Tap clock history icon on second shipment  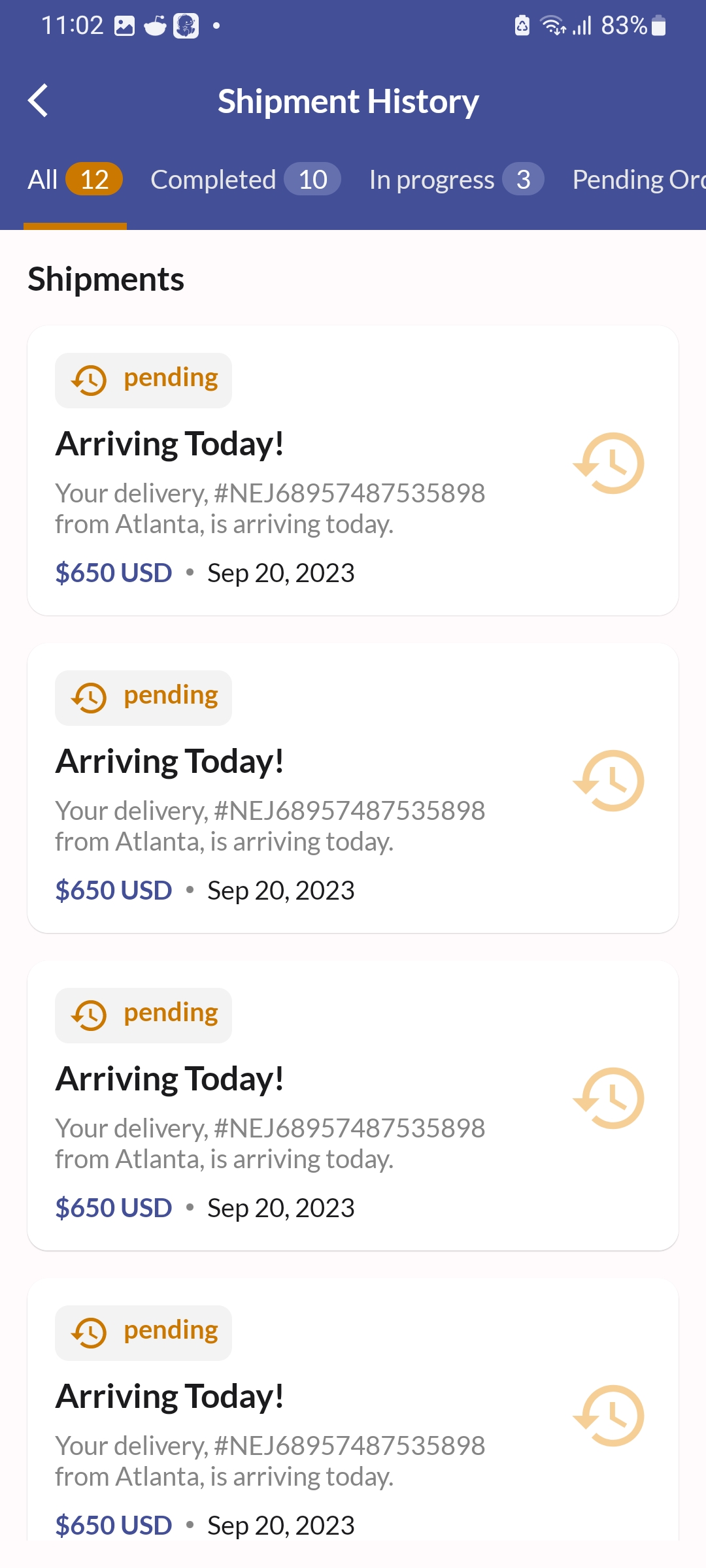pos(609,781)
